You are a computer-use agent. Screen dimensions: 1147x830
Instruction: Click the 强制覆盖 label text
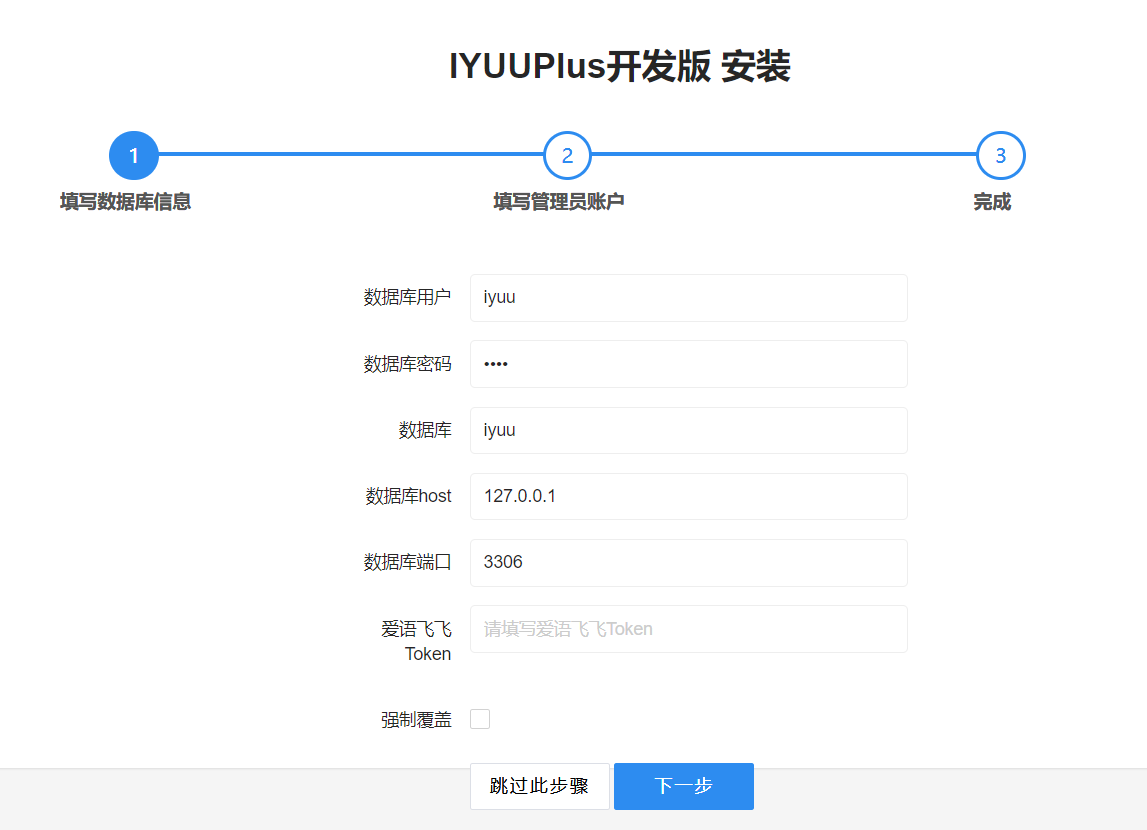pos(416,720)
